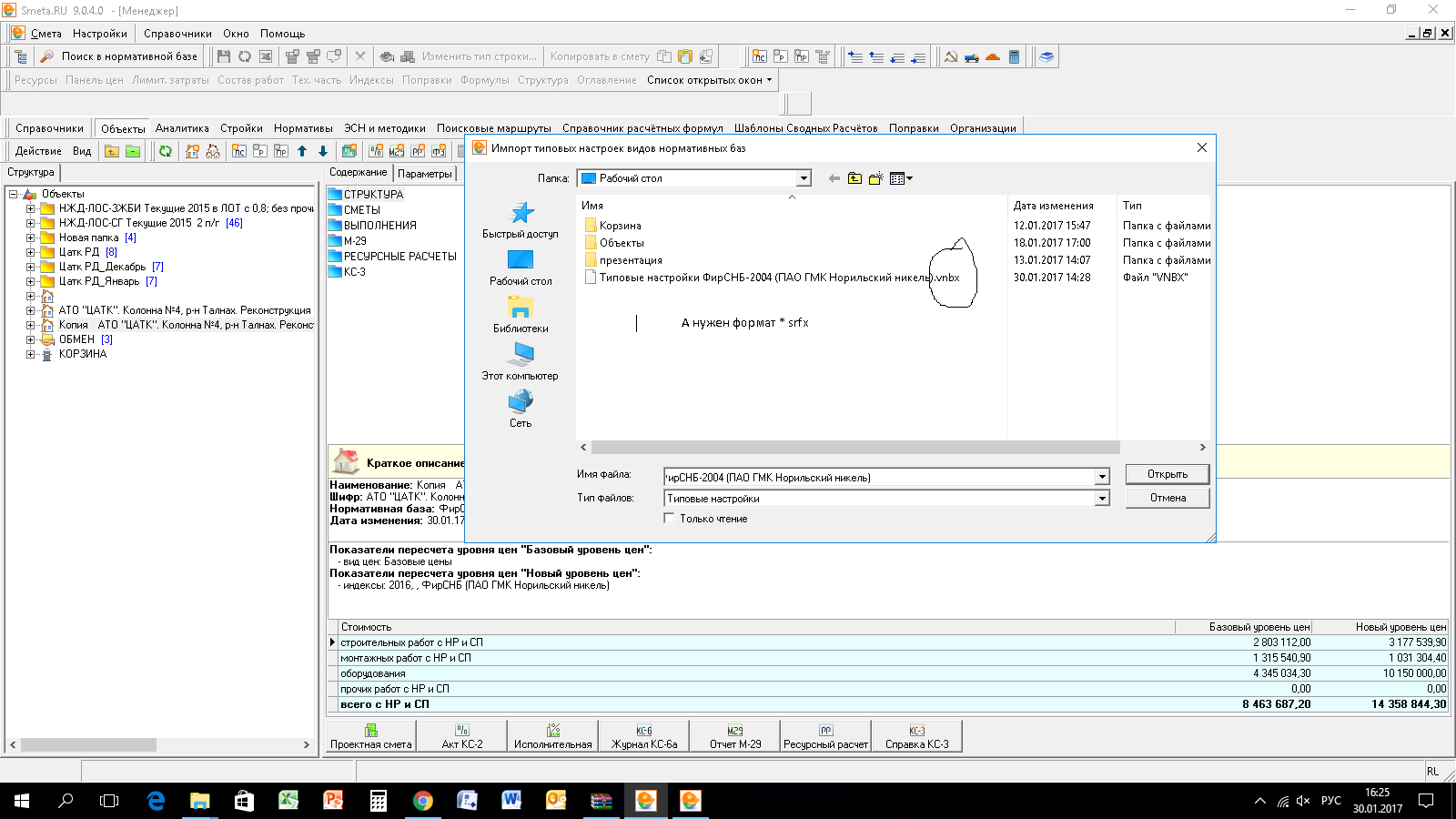Image resolution: width=1456 pixels, height=819 pixels.
Task: Switch to the Нормативы tab
Action: tap(303, 128)
